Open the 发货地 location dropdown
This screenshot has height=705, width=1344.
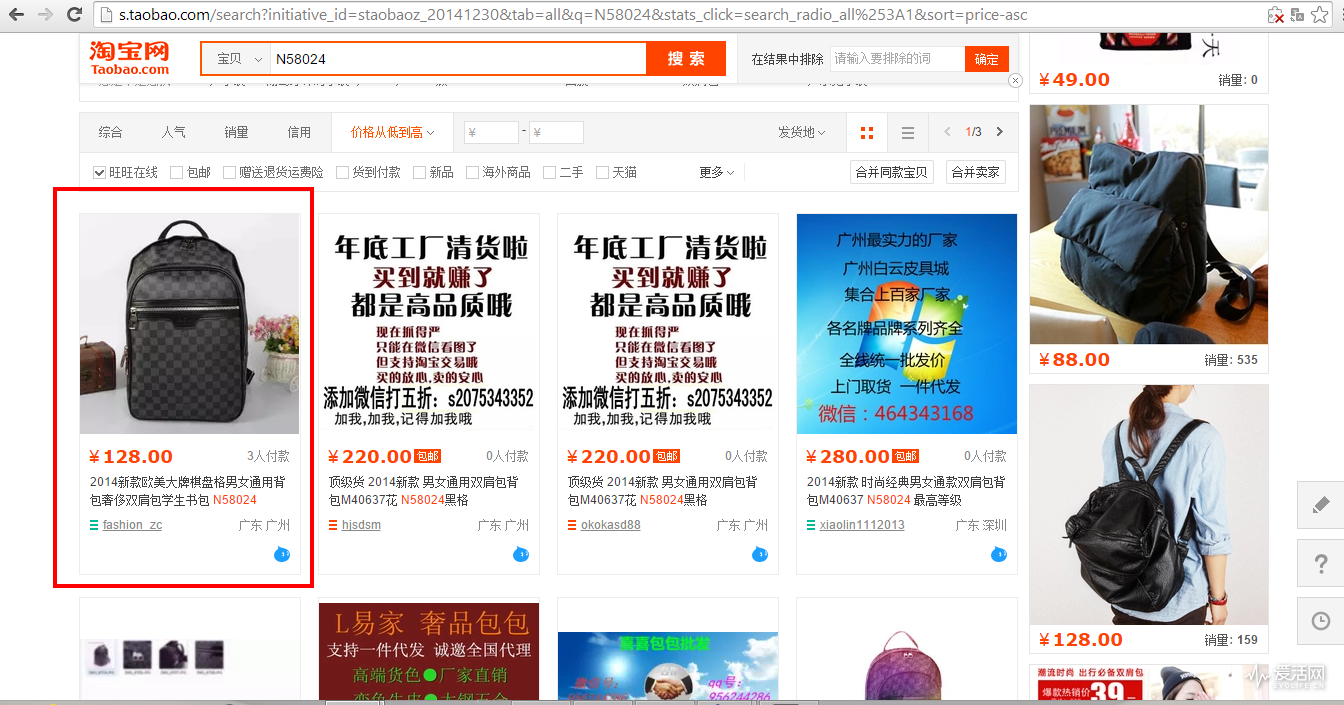(x=801, y=132)
